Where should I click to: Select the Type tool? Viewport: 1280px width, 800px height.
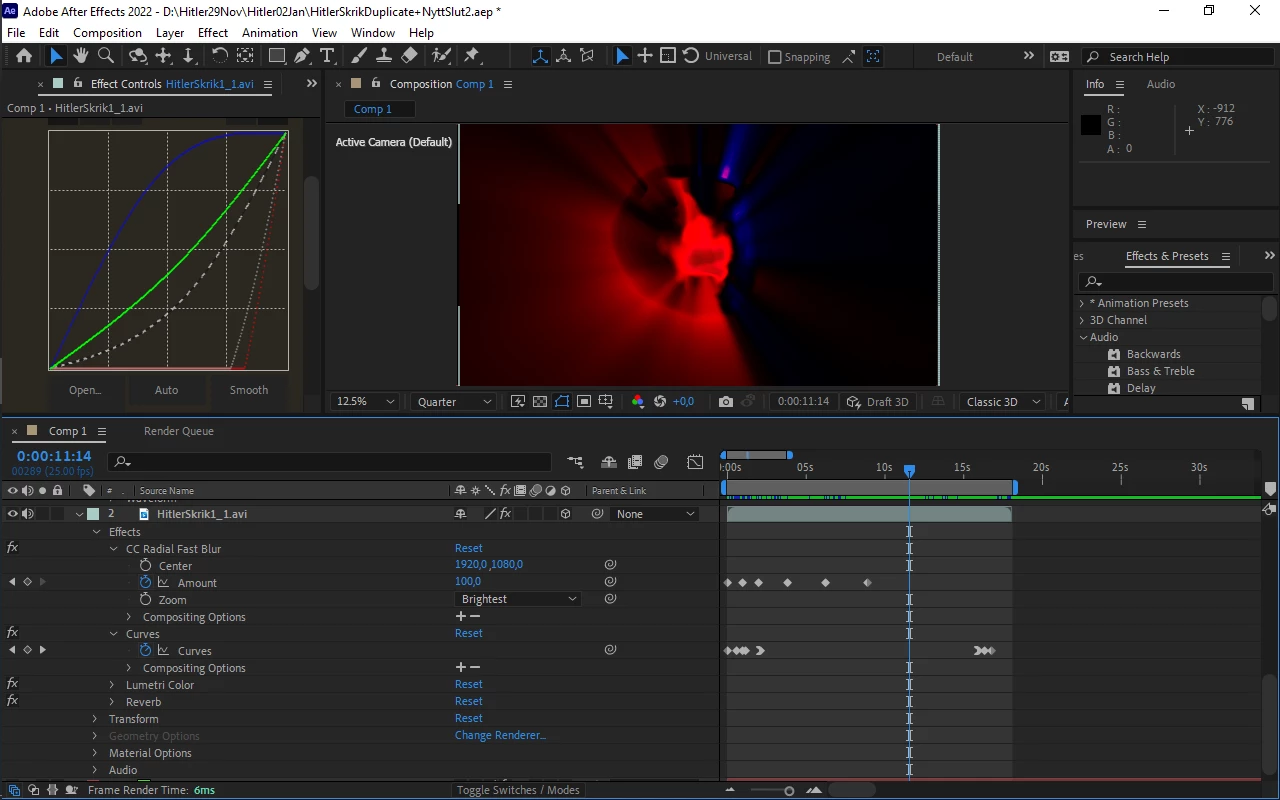click(x=326, y=56)
